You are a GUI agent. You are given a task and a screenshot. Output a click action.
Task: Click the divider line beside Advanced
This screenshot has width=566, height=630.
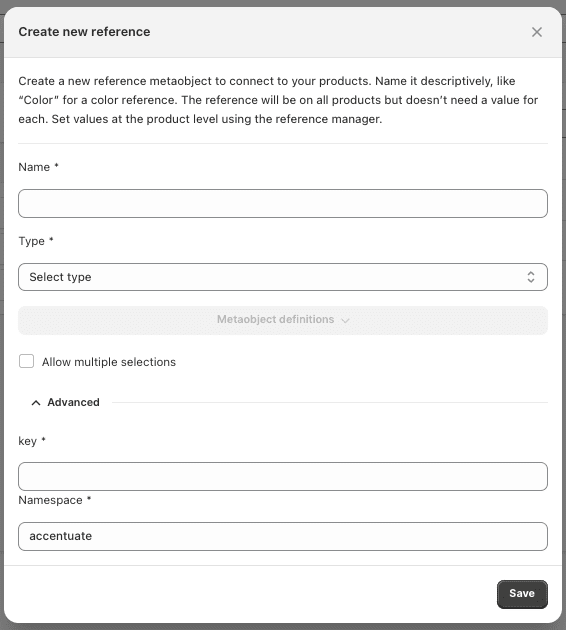[330, 402]
